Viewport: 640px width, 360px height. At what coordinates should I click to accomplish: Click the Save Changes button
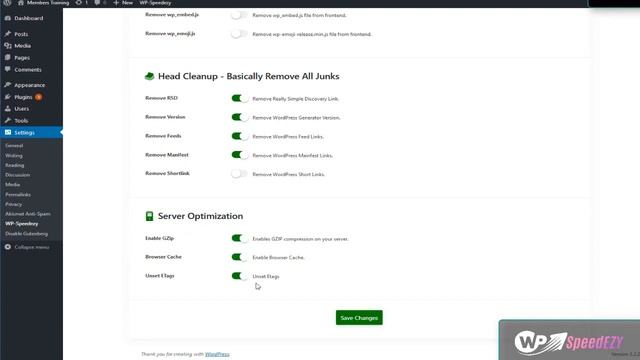click(x=359, y=318)
